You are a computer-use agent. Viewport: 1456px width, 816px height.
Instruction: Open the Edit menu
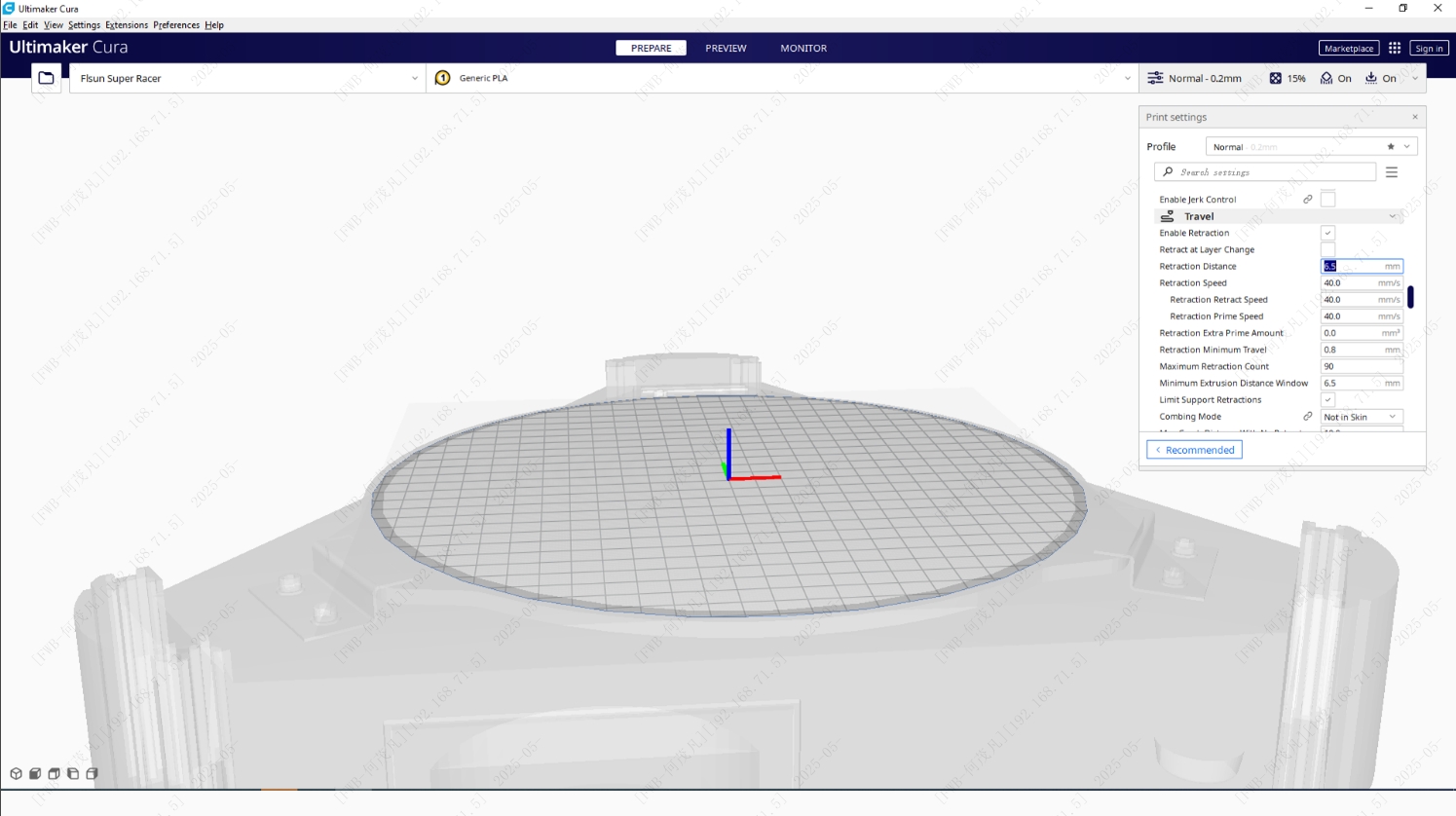pos(30,25)
